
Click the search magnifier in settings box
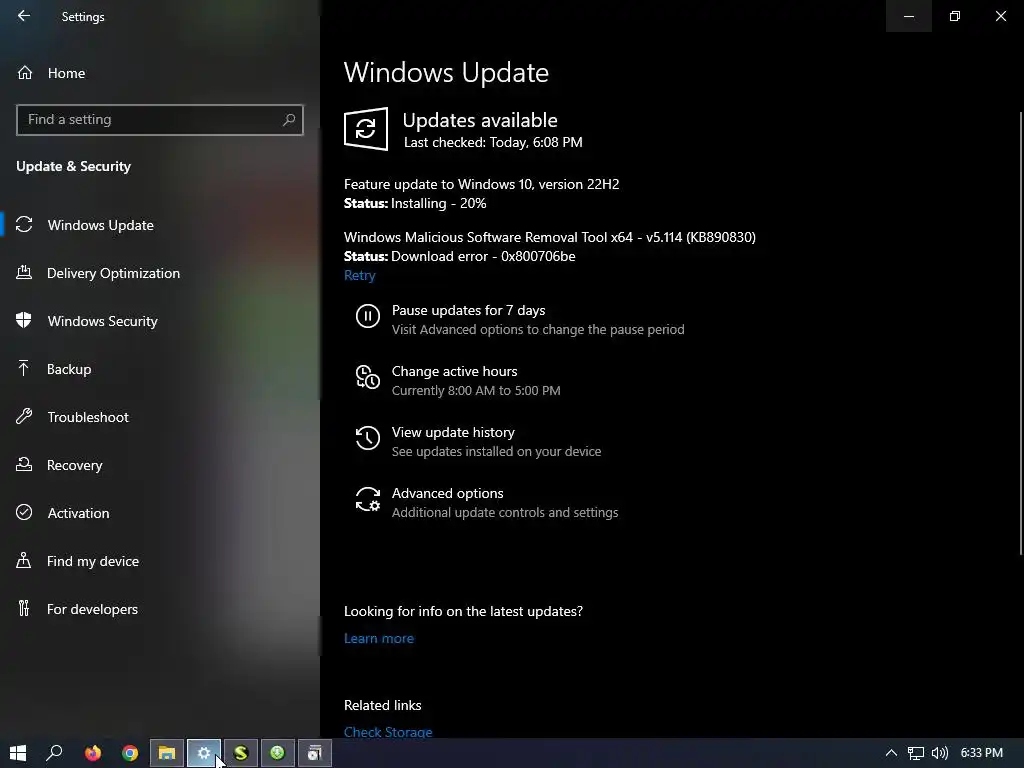pyautogui.click(x=289, y=120)
